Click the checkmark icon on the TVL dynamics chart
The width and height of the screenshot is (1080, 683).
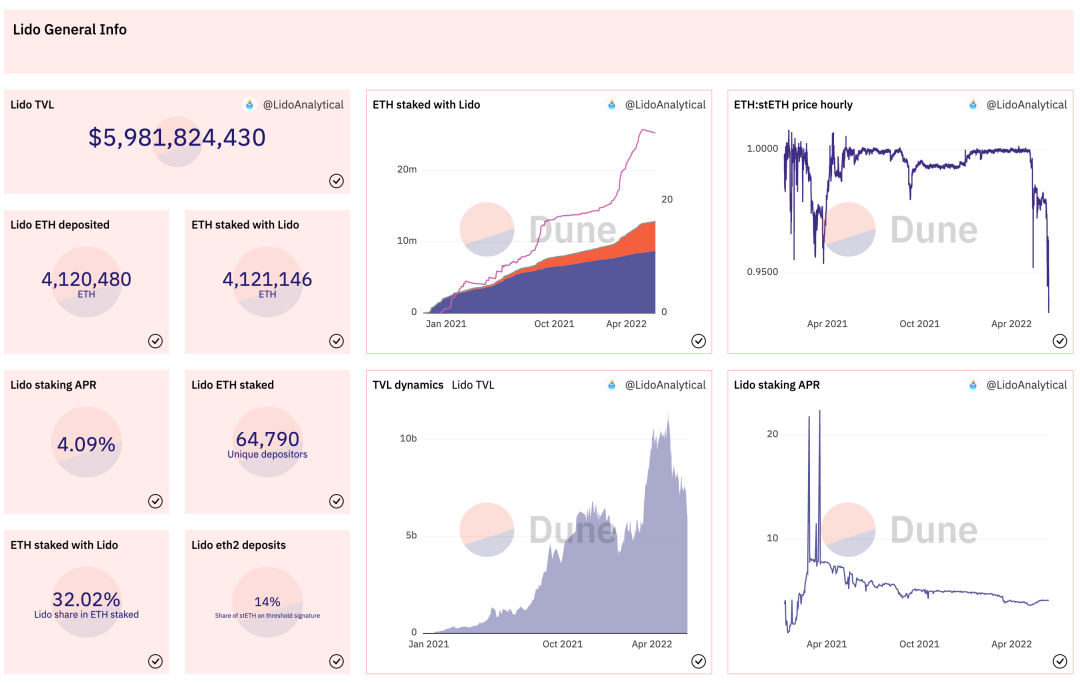[698, 661]
